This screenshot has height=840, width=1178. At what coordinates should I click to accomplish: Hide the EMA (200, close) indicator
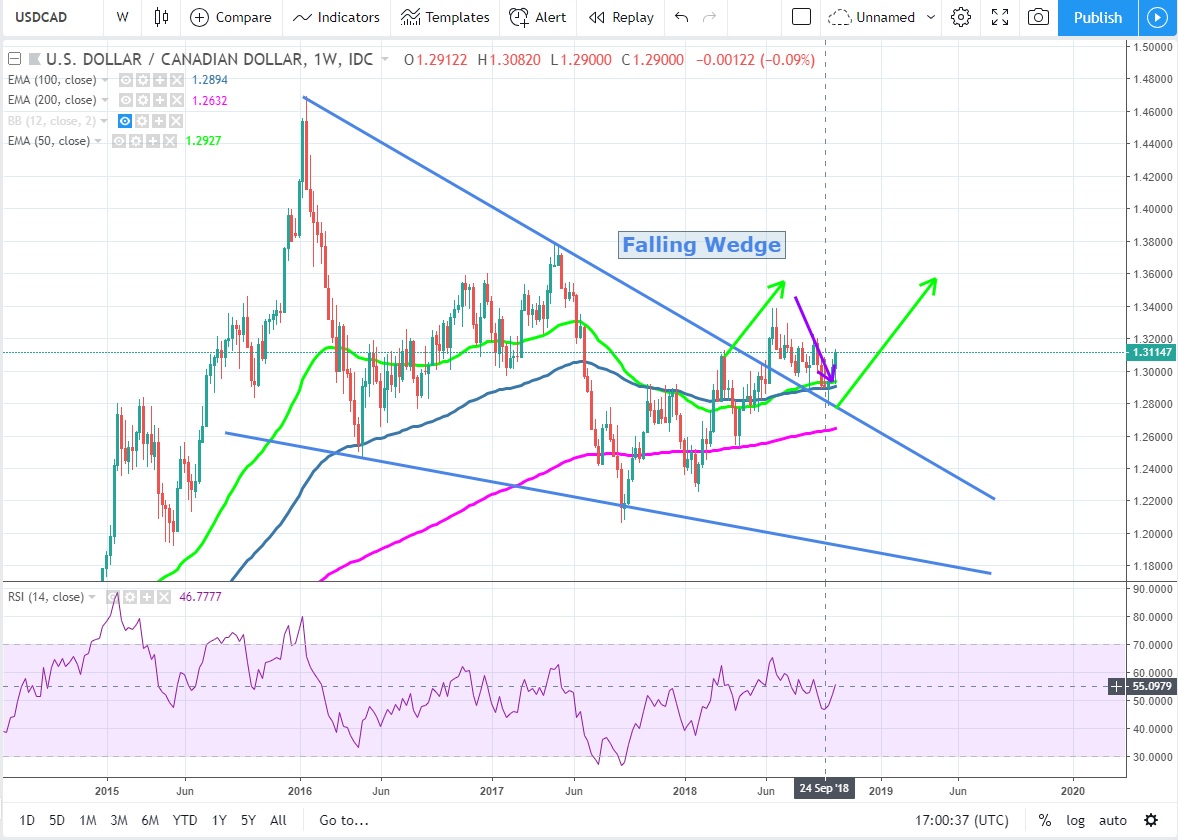pos(126,100)
